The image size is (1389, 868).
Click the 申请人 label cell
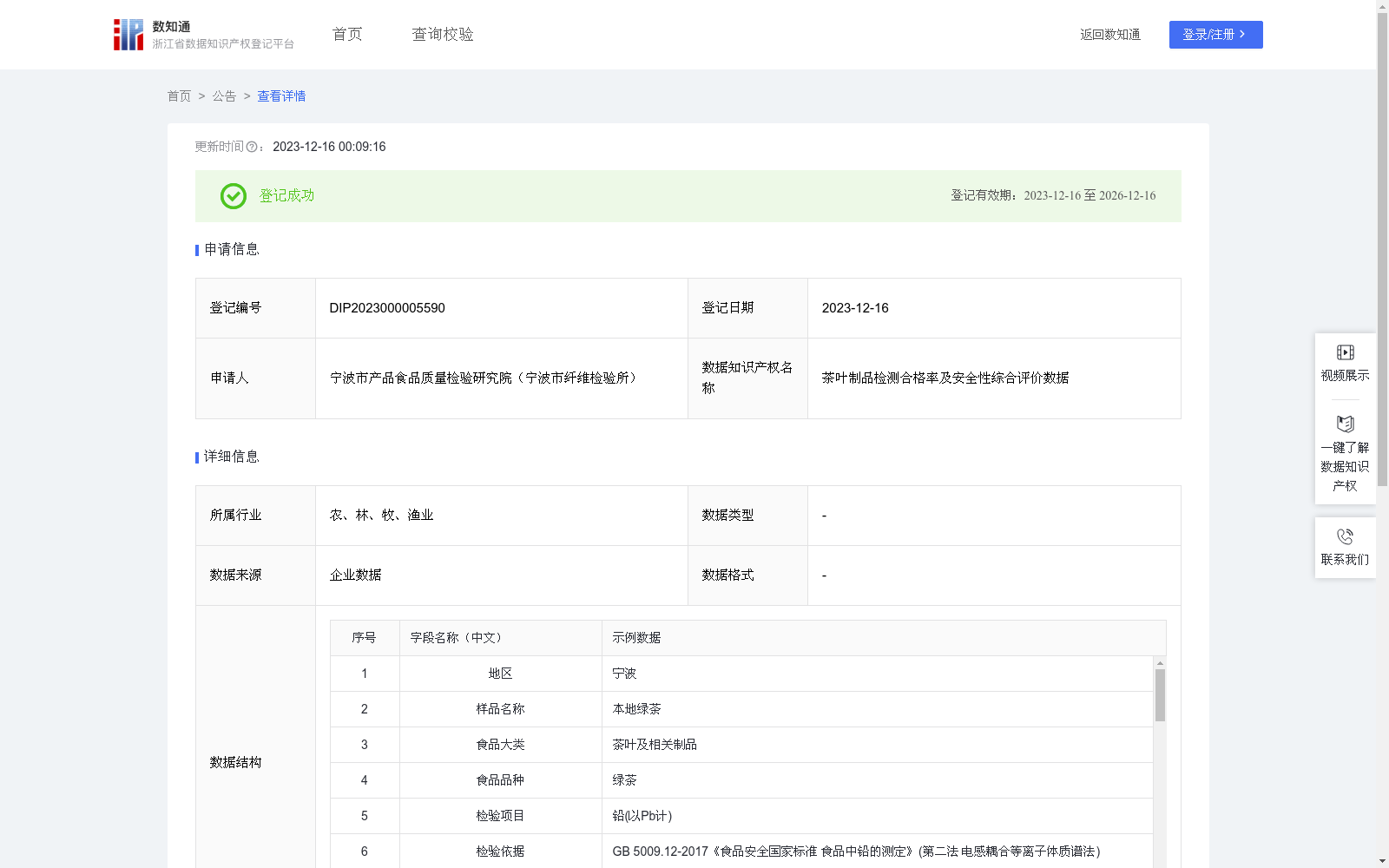click(255, 378)
